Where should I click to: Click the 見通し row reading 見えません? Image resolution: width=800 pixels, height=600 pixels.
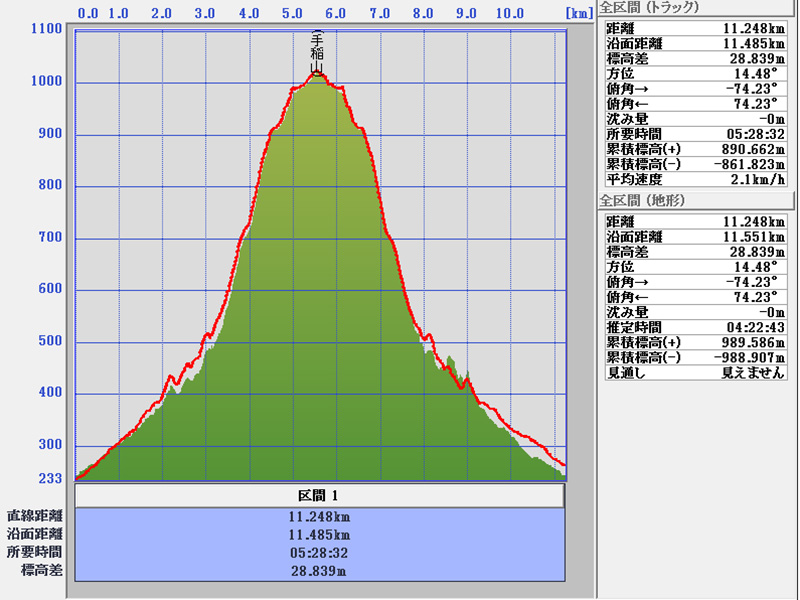698,372
